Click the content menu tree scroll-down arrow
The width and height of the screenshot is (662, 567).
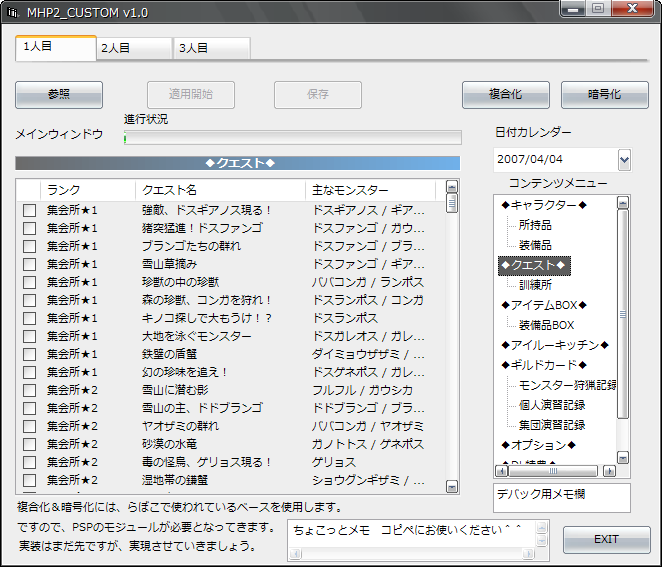[x=622, y=458]
